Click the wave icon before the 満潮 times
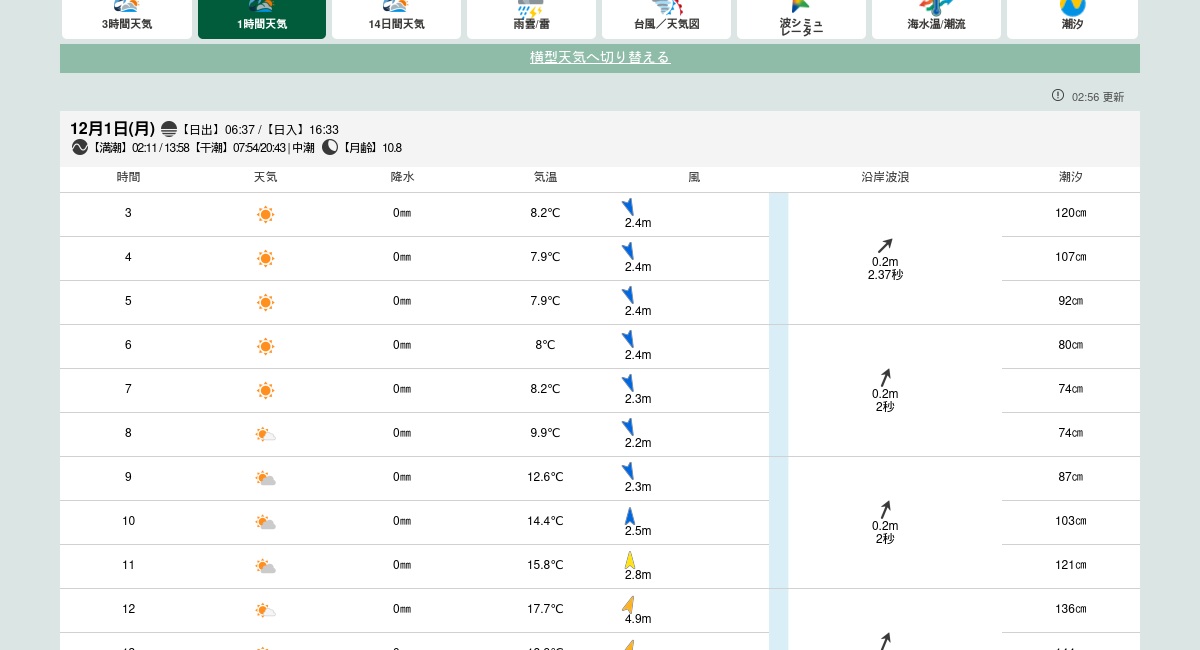Image resolution: width=1200 pixels, height=650 pixels. [x=80, y=147]
